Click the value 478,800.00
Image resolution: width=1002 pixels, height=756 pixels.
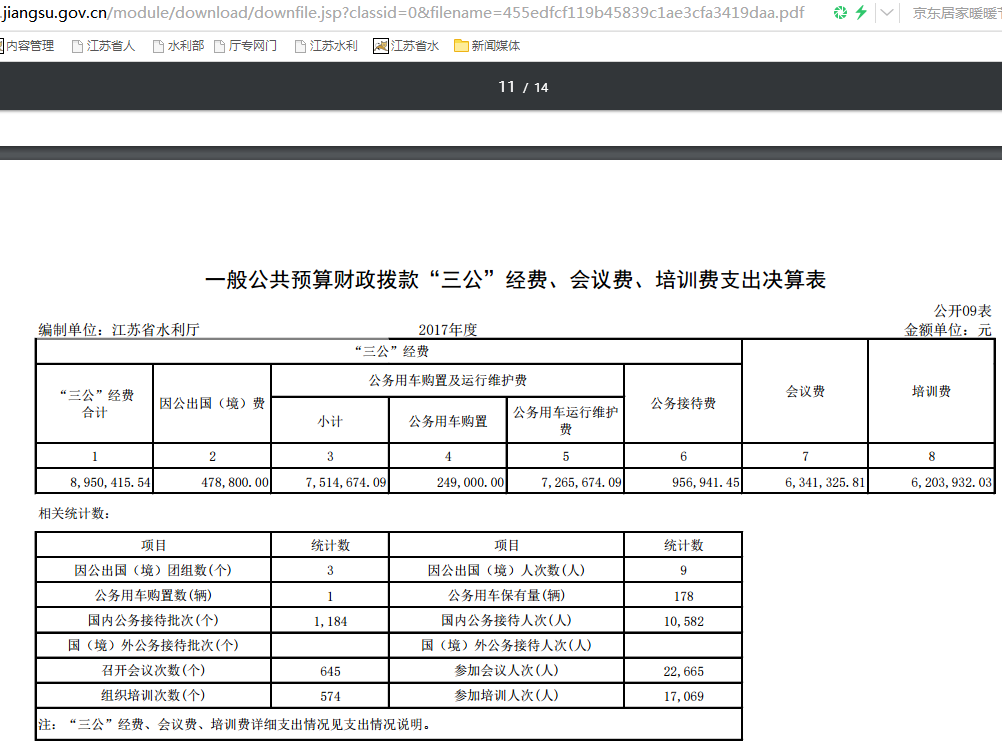(235, 482)
